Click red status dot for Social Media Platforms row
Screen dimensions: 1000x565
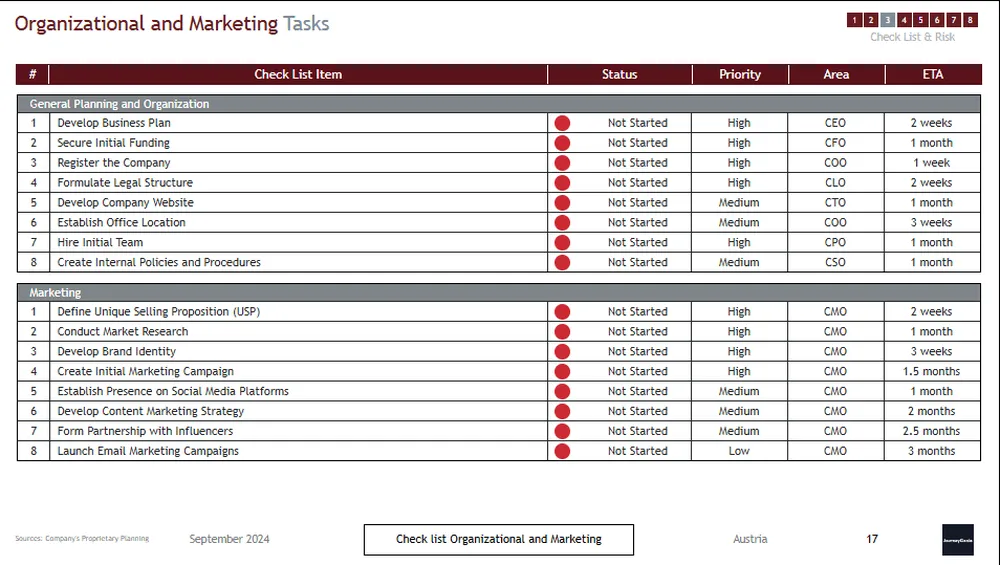point(562,392)
